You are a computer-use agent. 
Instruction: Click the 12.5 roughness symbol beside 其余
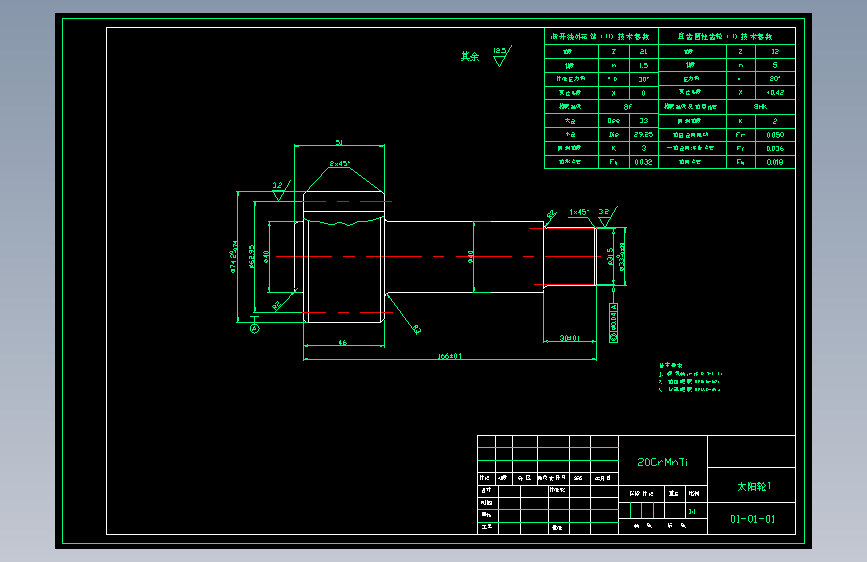click(502, 55)
